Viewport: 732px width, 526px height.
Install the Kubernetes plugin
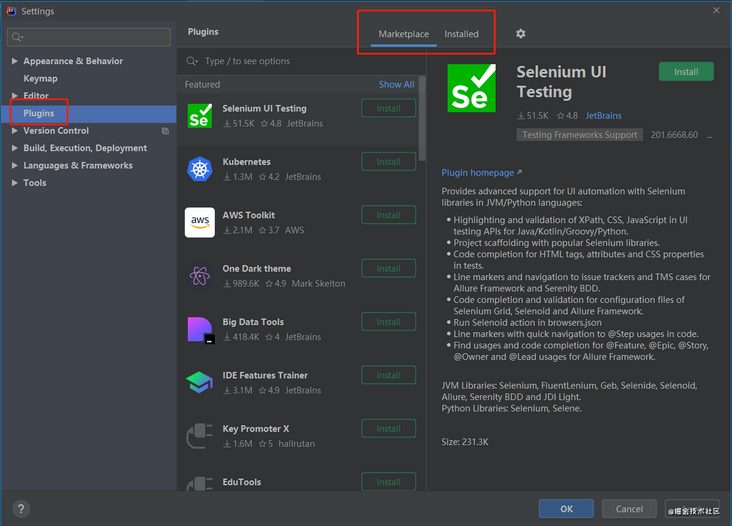[388, 161]
